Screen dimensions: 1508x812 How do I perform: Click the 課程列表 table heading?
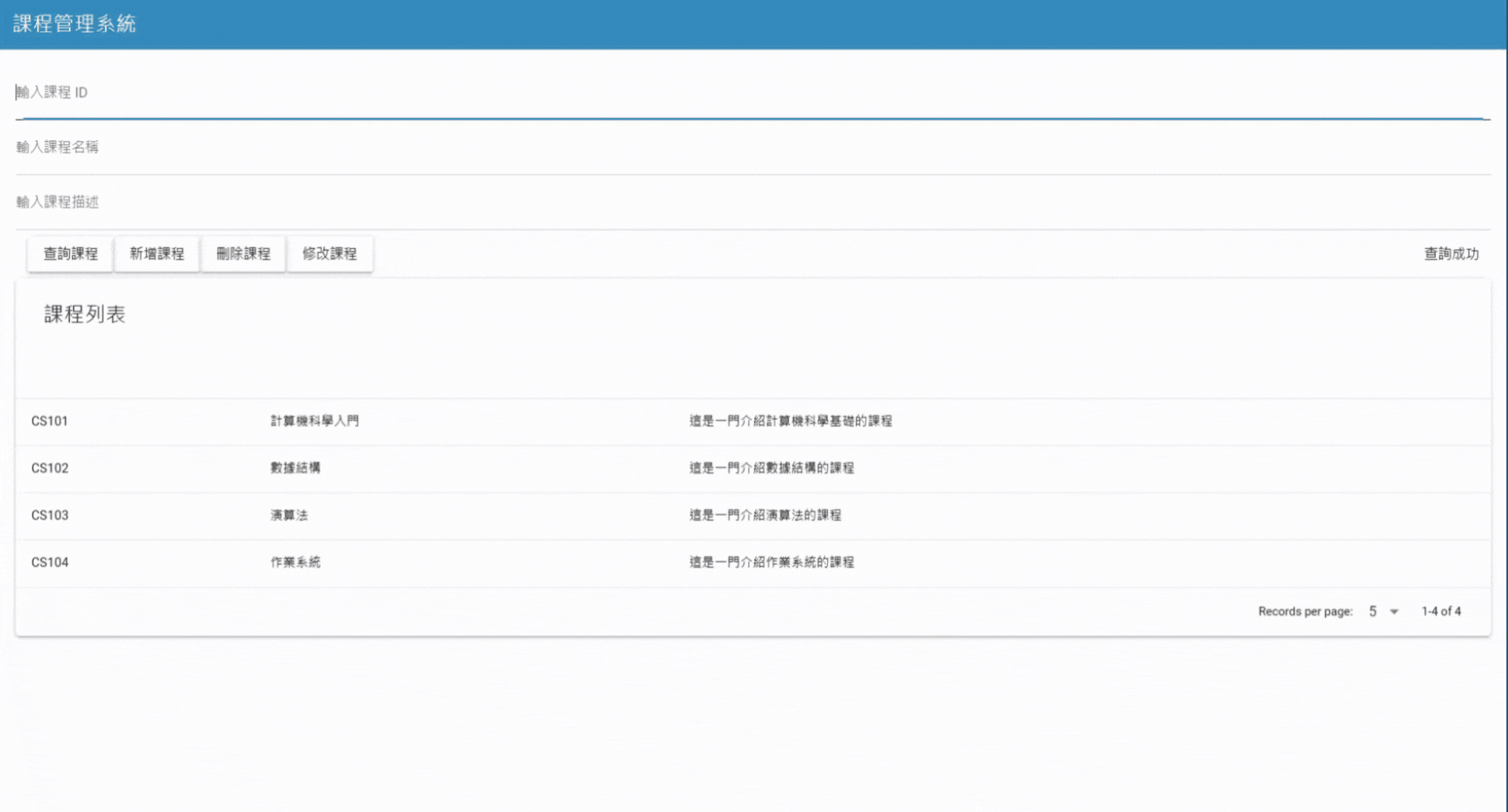85,314
